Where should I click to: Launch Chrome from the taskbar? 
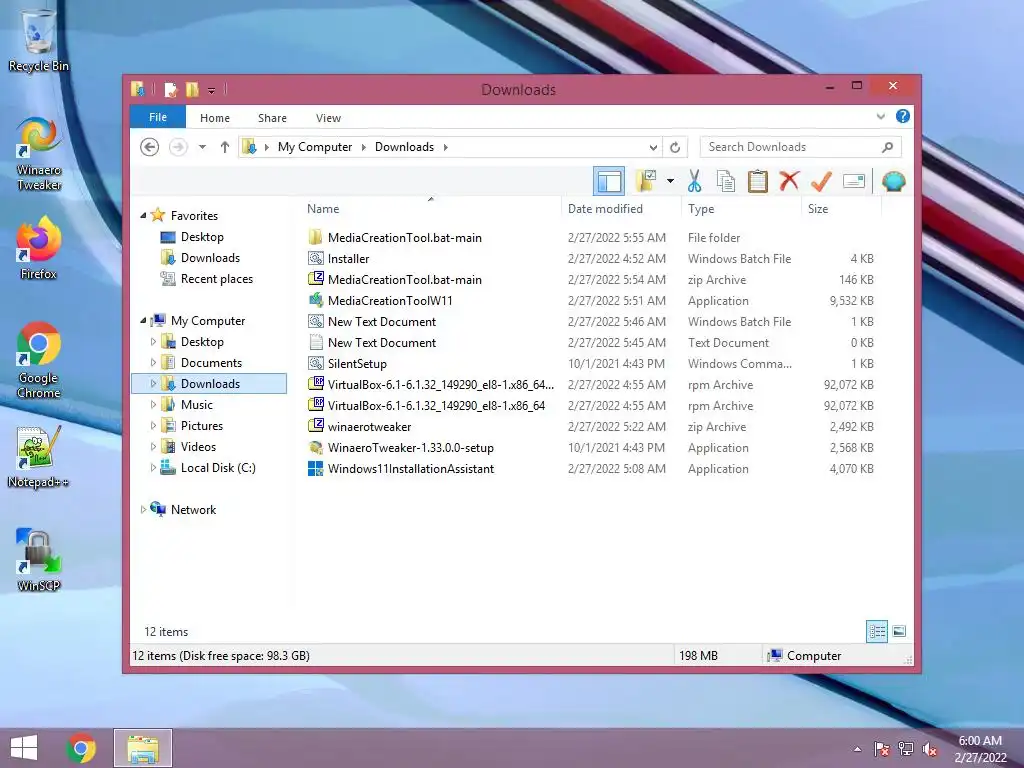tap(81, 748)
